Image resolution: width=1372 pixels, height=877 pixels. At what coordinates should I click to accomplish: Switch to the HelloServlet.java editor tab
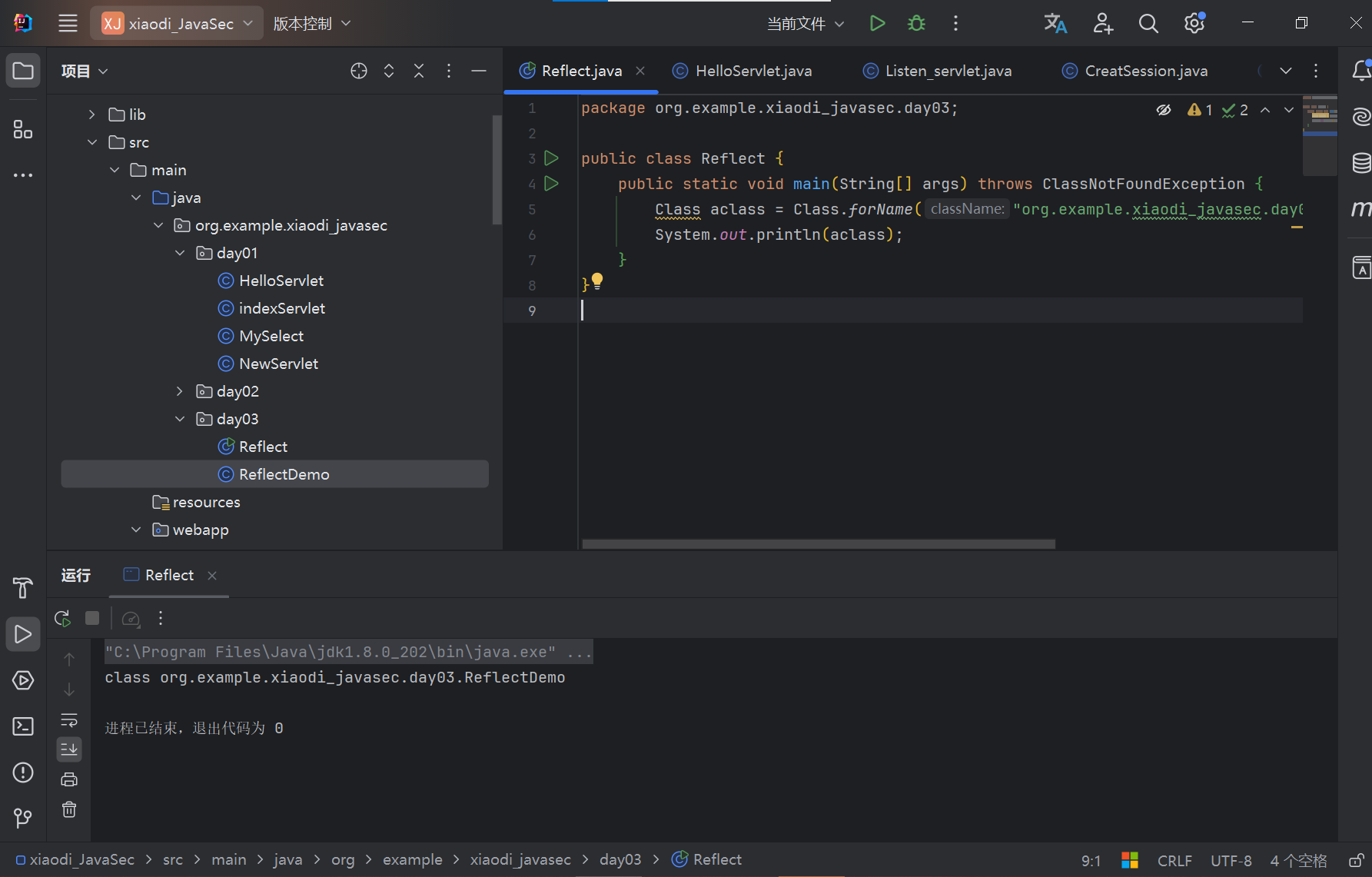tap(742, 71)
